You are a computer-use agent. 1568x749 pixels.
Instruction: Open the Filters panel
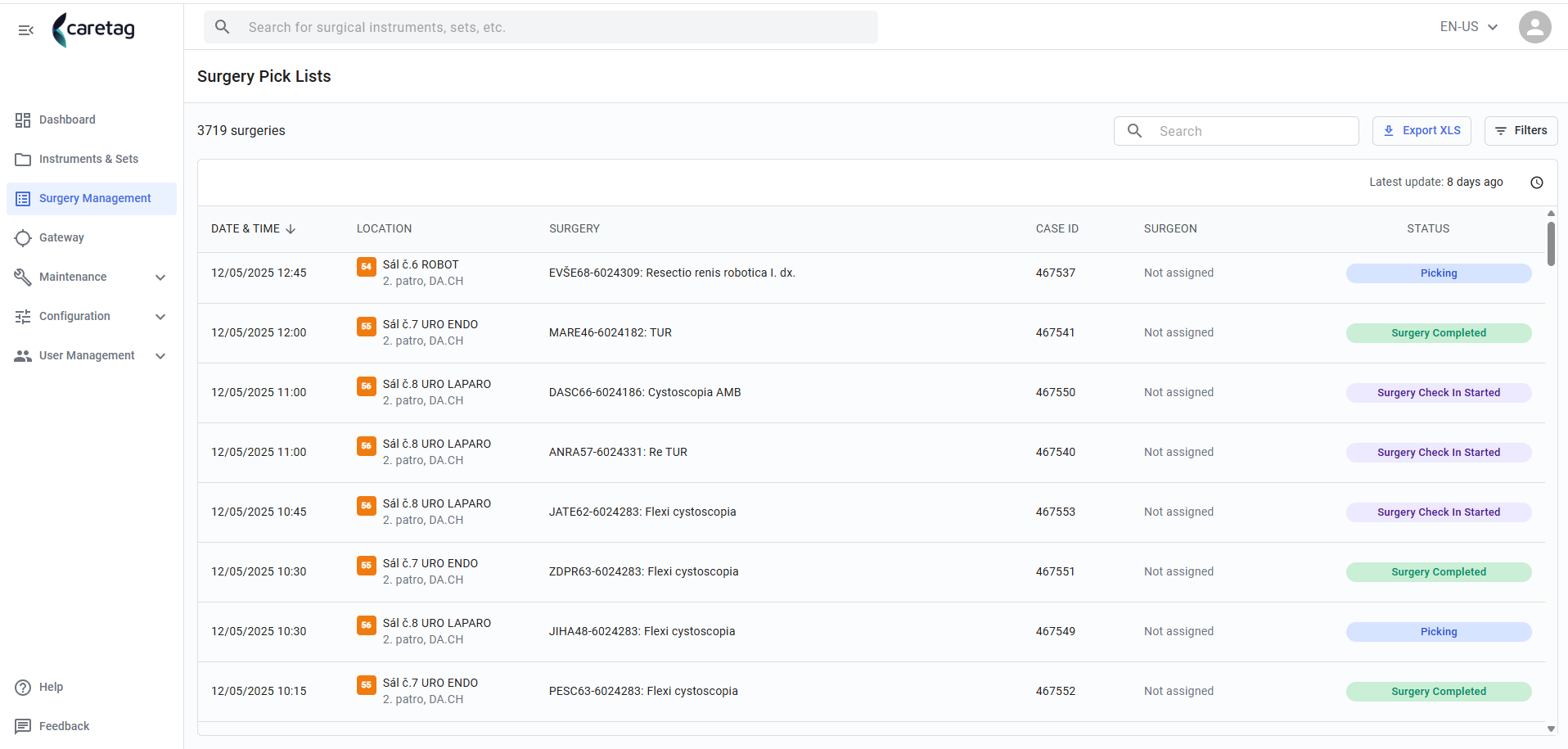click(x=1521, y=131)
